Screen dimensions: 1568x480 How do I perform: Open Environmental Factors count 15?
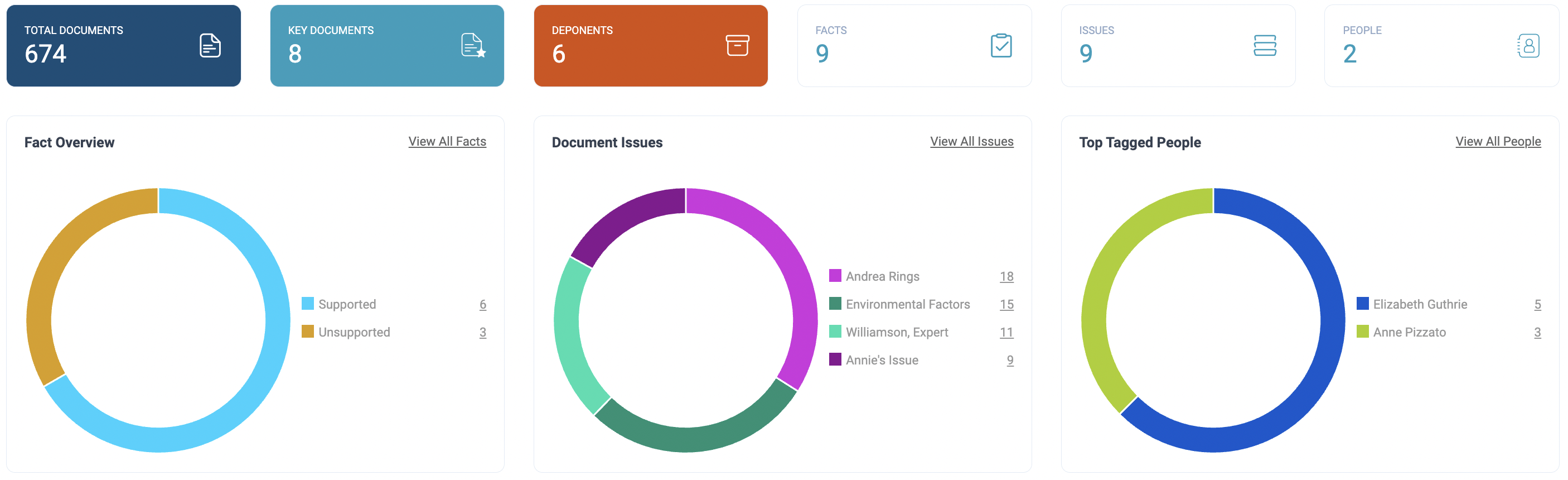[x=1006, y=304]
